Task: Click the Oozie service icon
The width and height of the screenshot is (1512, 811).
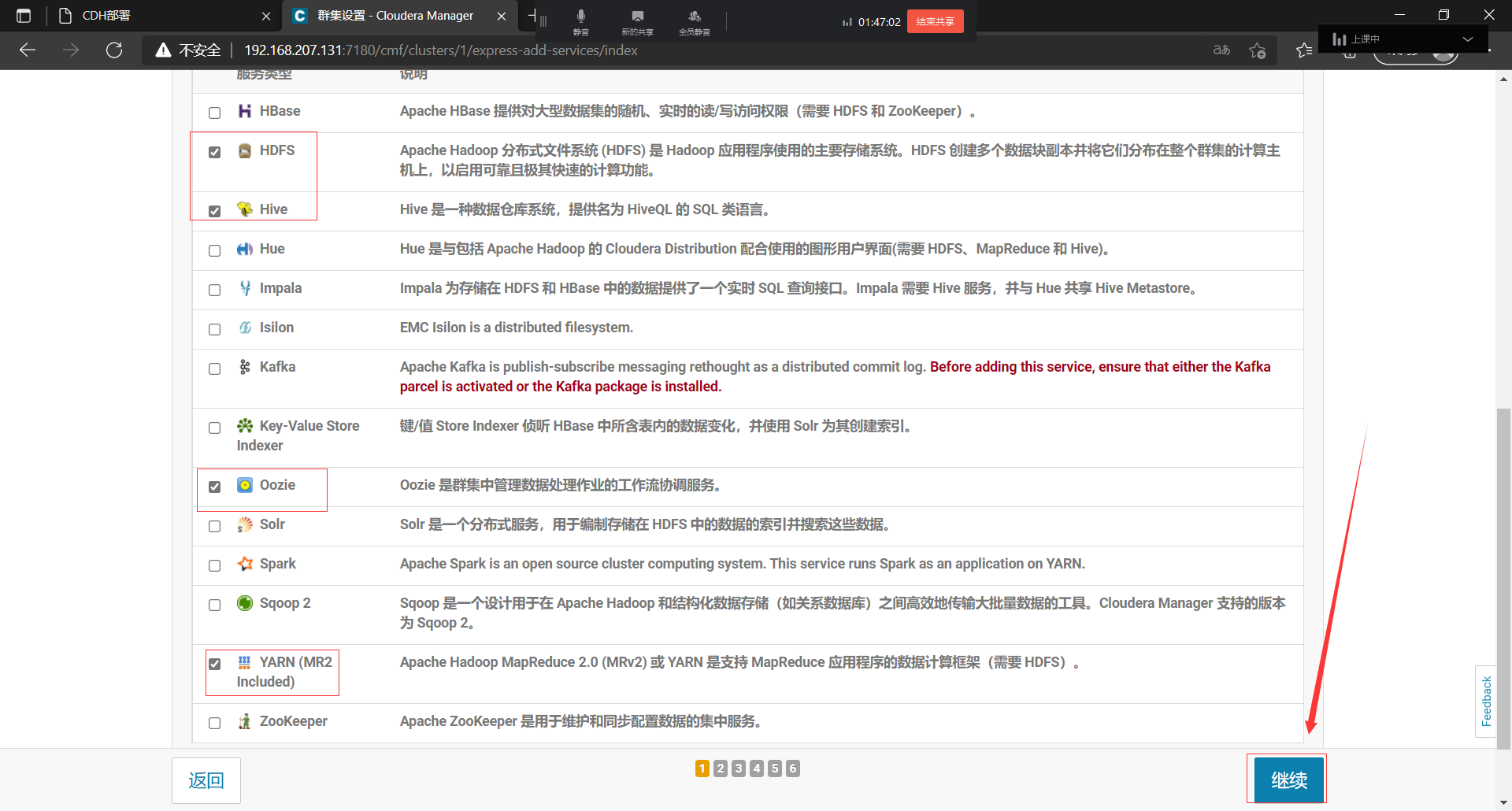Action: coord(245,485)
